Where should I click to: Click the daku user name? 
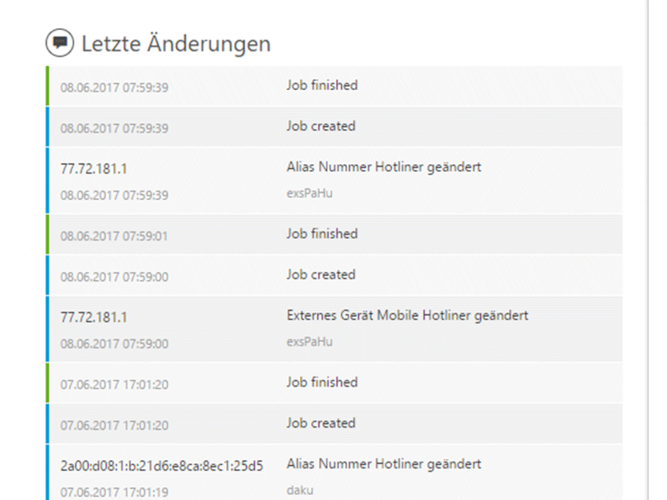tap(300, 491)
